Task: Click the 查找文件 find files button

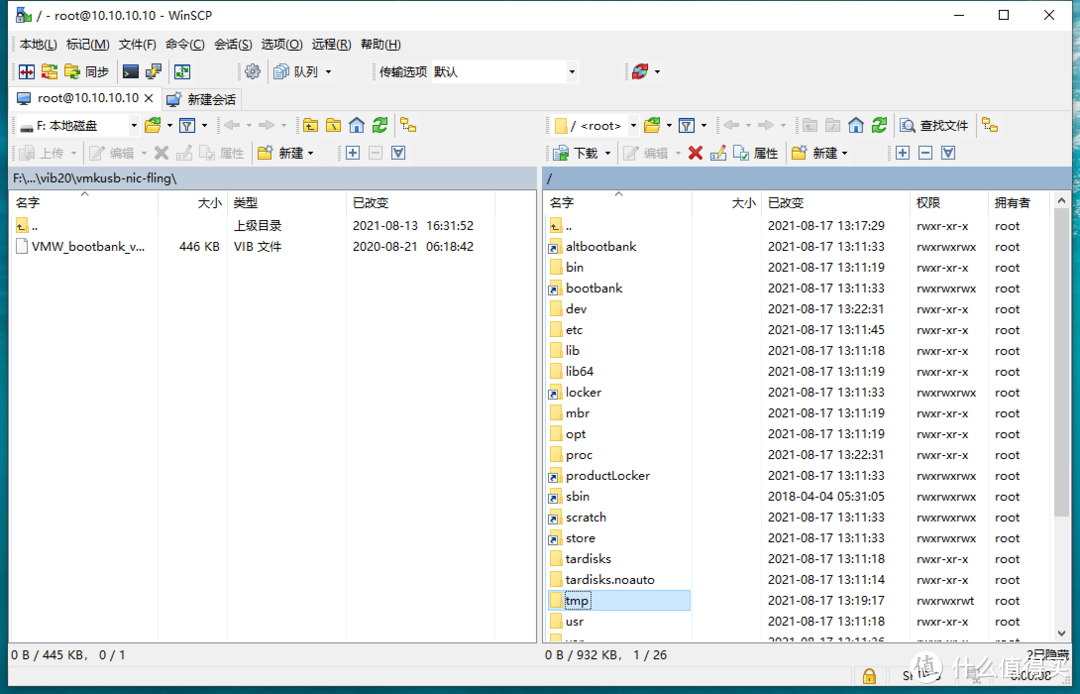Action: [934, 125]
